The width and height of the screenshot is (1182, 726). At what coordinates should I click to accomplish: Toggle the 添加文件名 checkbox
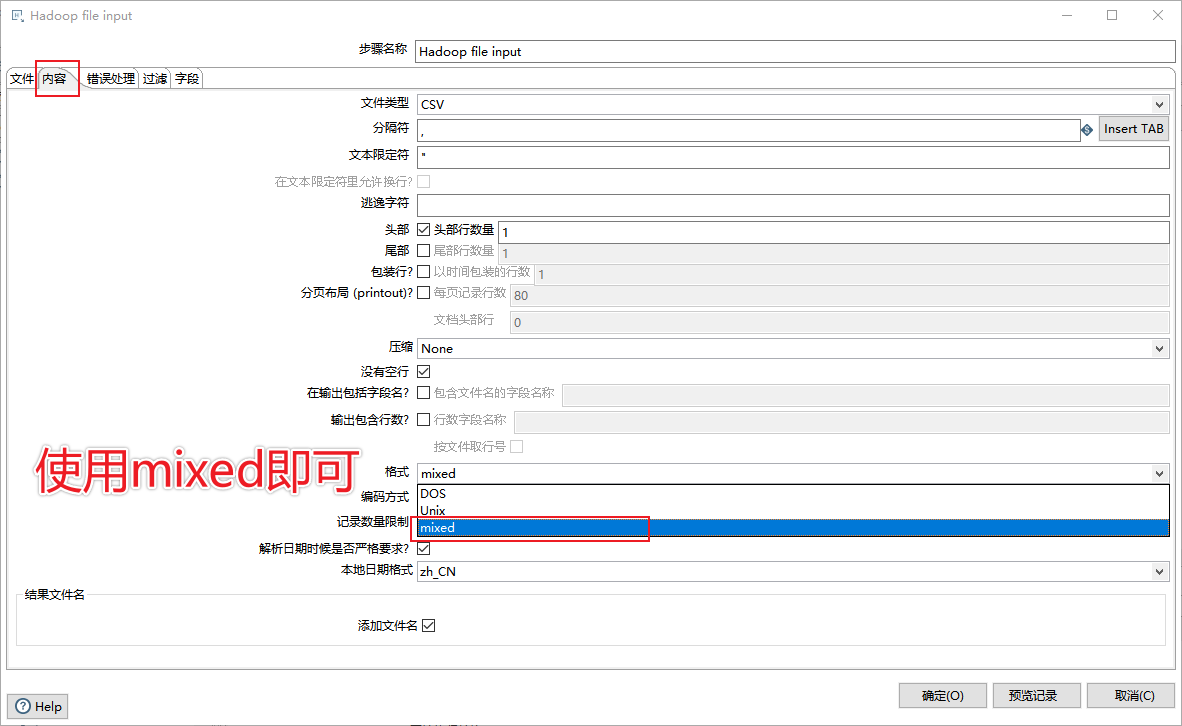(x=429, y=626)
